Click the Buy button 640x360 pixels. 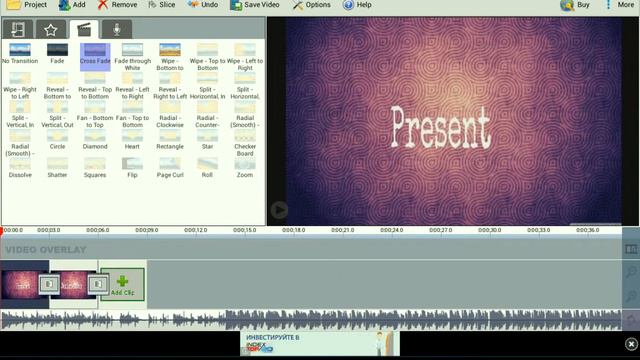[575, 5]
